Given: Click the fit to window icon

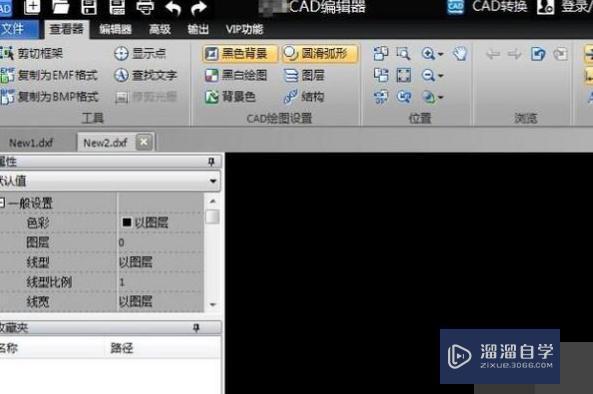Looking at the screenshot, I should (x=404, y=75).
